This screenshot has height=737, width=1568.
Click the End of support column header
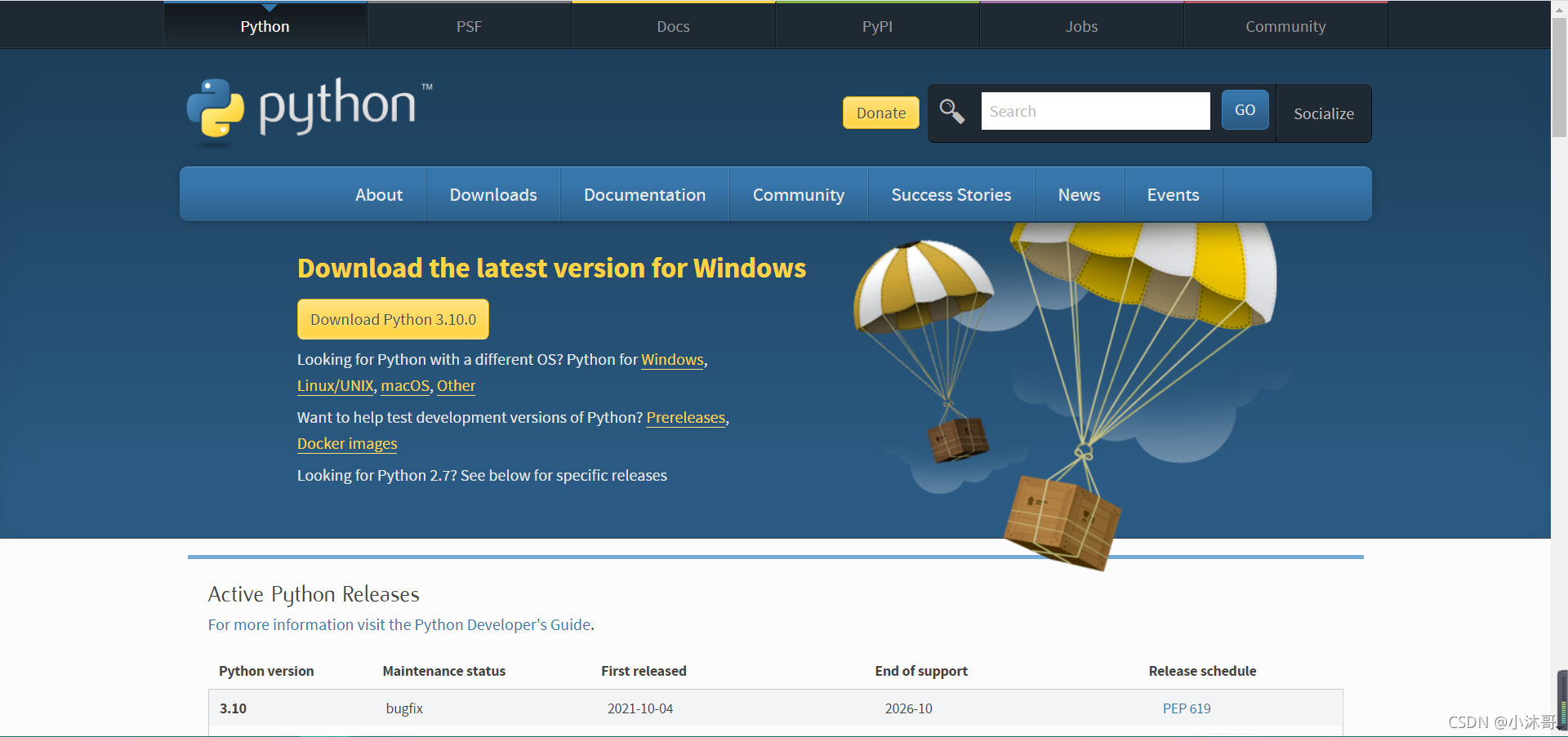[x=921, y=671]
